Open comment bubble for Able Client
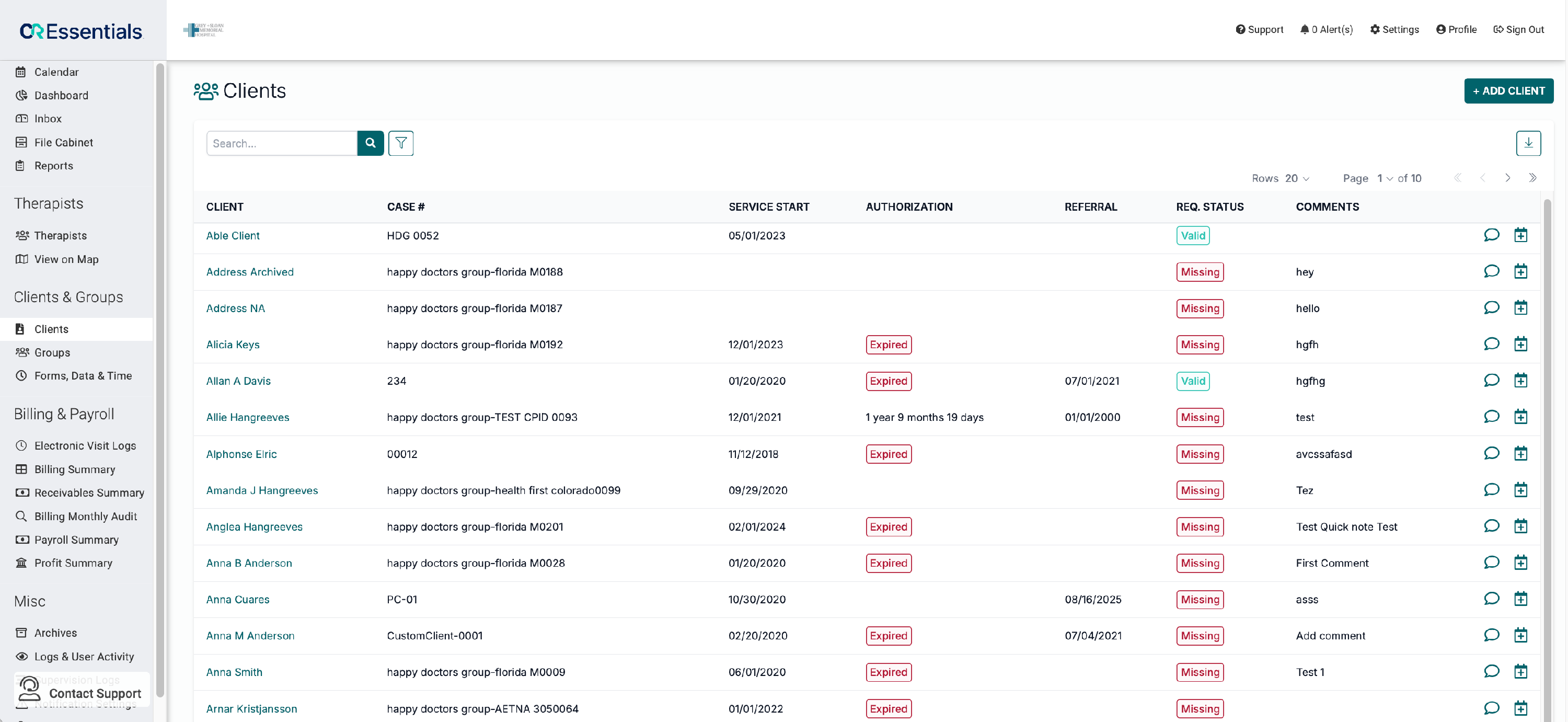 [1491, 235]
